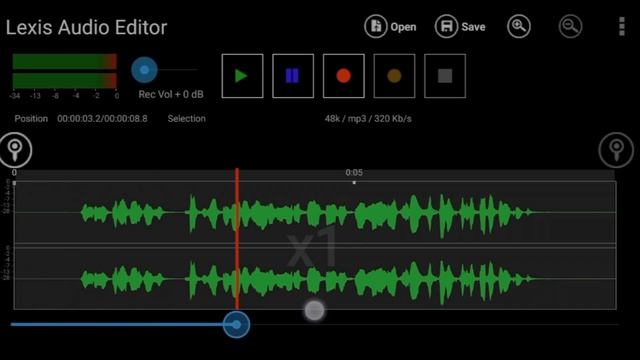Zoom in on the waveform
The width and height of the screenshot is (640, 360).
519,27
